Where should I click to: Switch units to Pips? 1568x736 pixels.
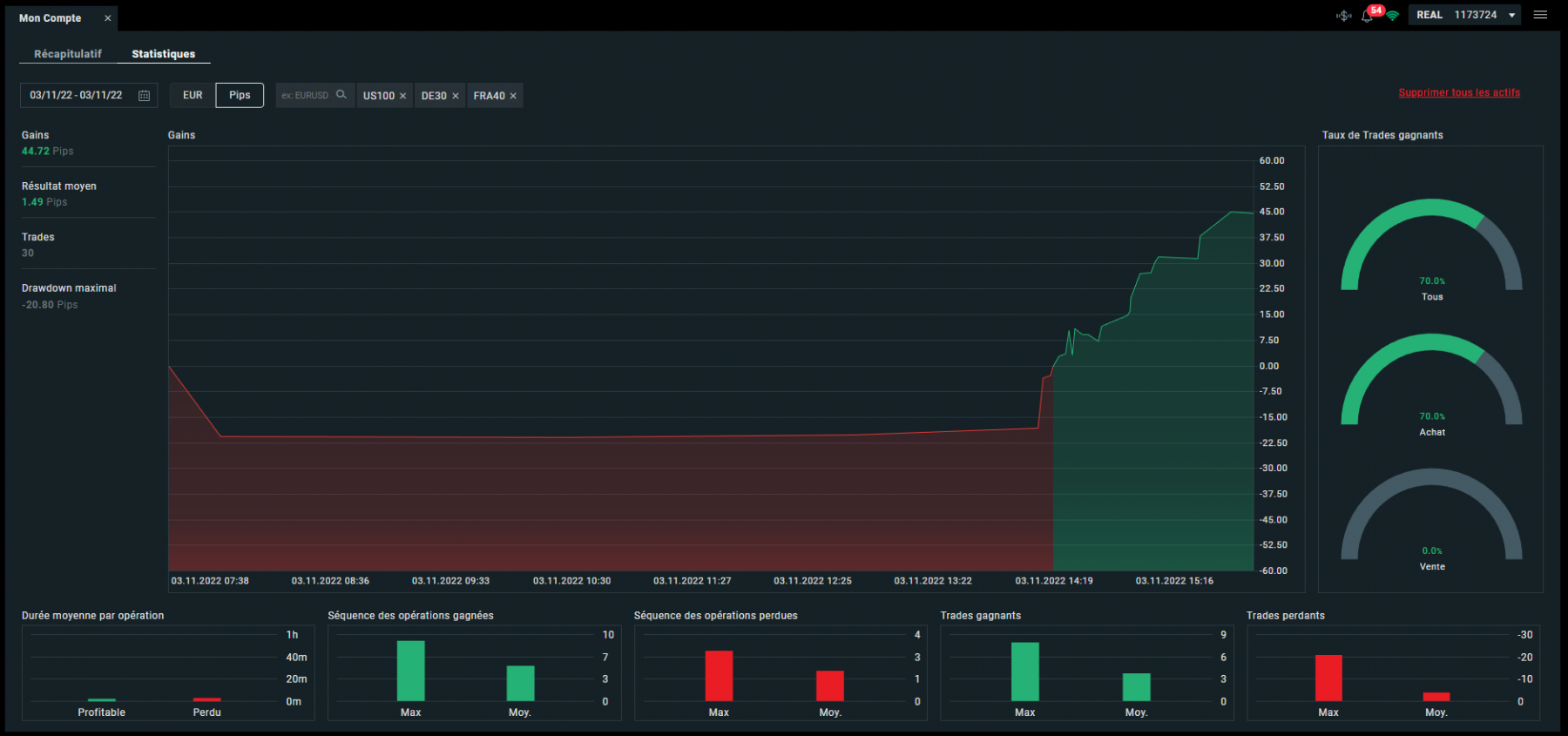240,95
